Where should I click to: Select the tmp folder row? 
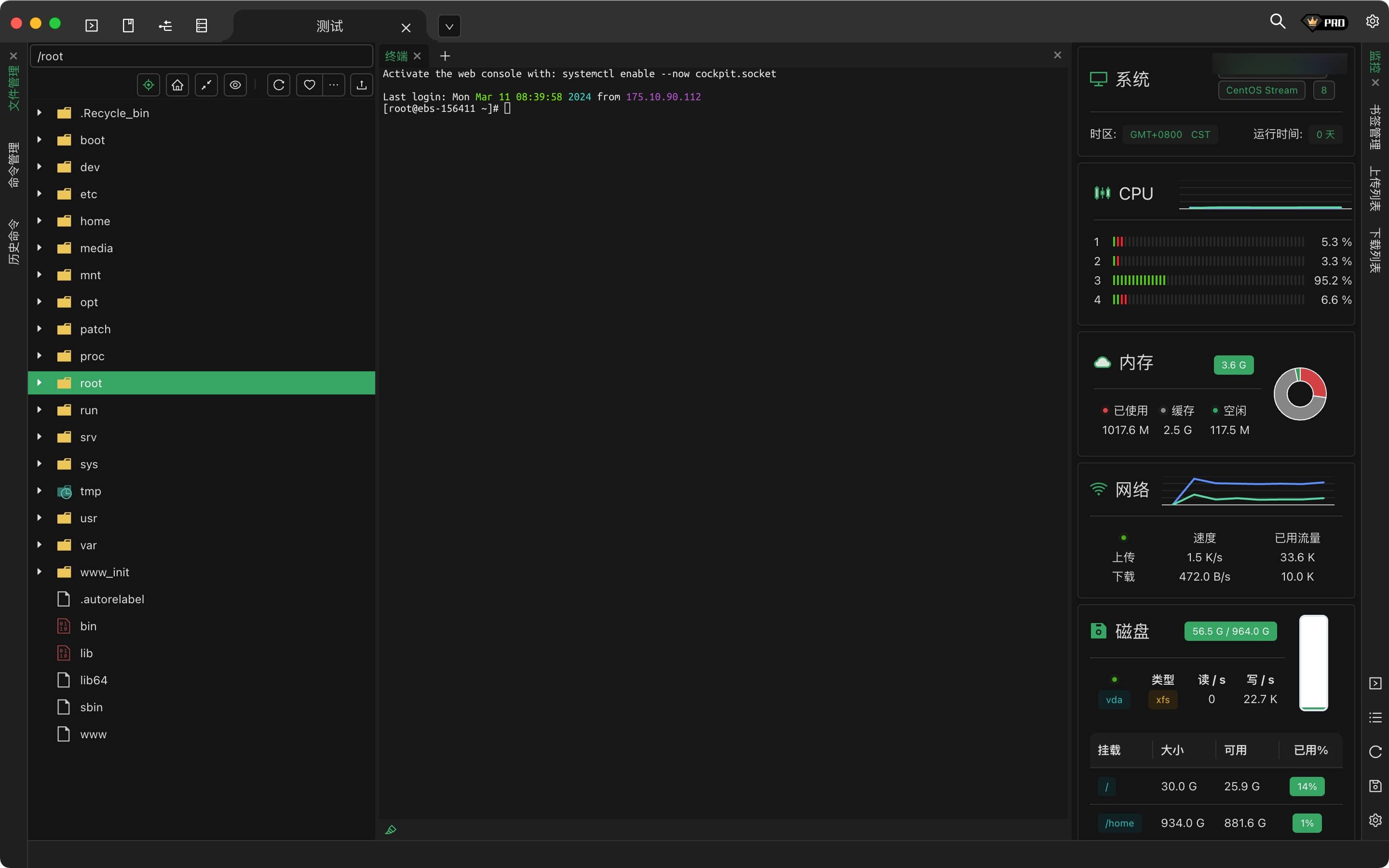coord(202,491)
